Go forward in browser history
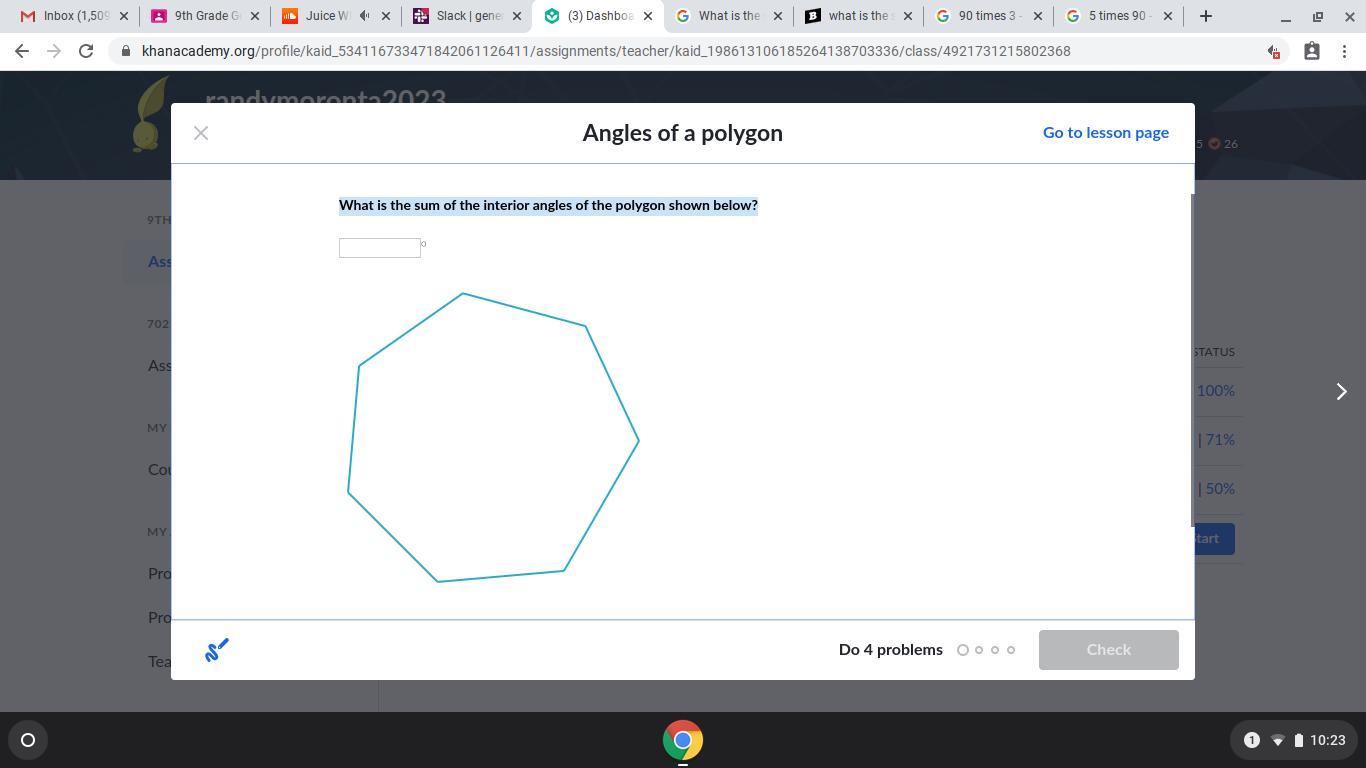The image size is (1366, 768). [54, 51]
